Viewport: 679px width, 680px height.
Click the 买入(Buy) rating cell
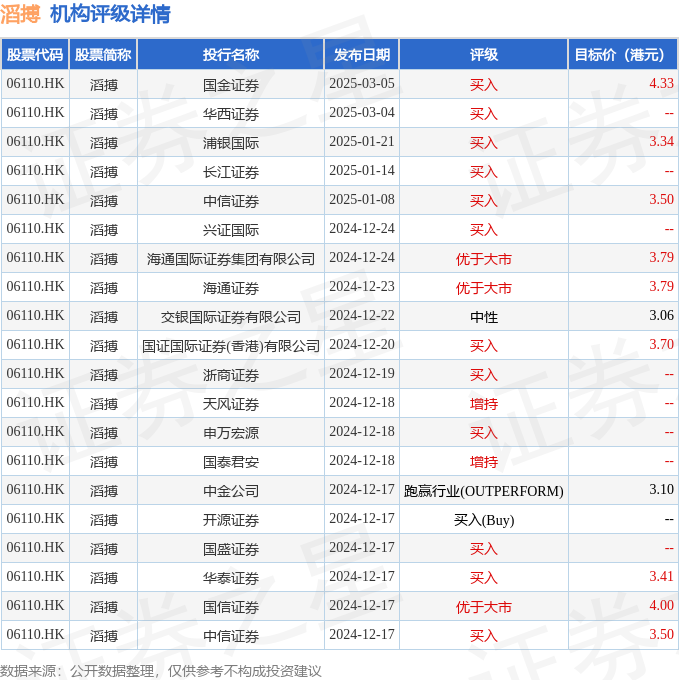click(483, 520)
